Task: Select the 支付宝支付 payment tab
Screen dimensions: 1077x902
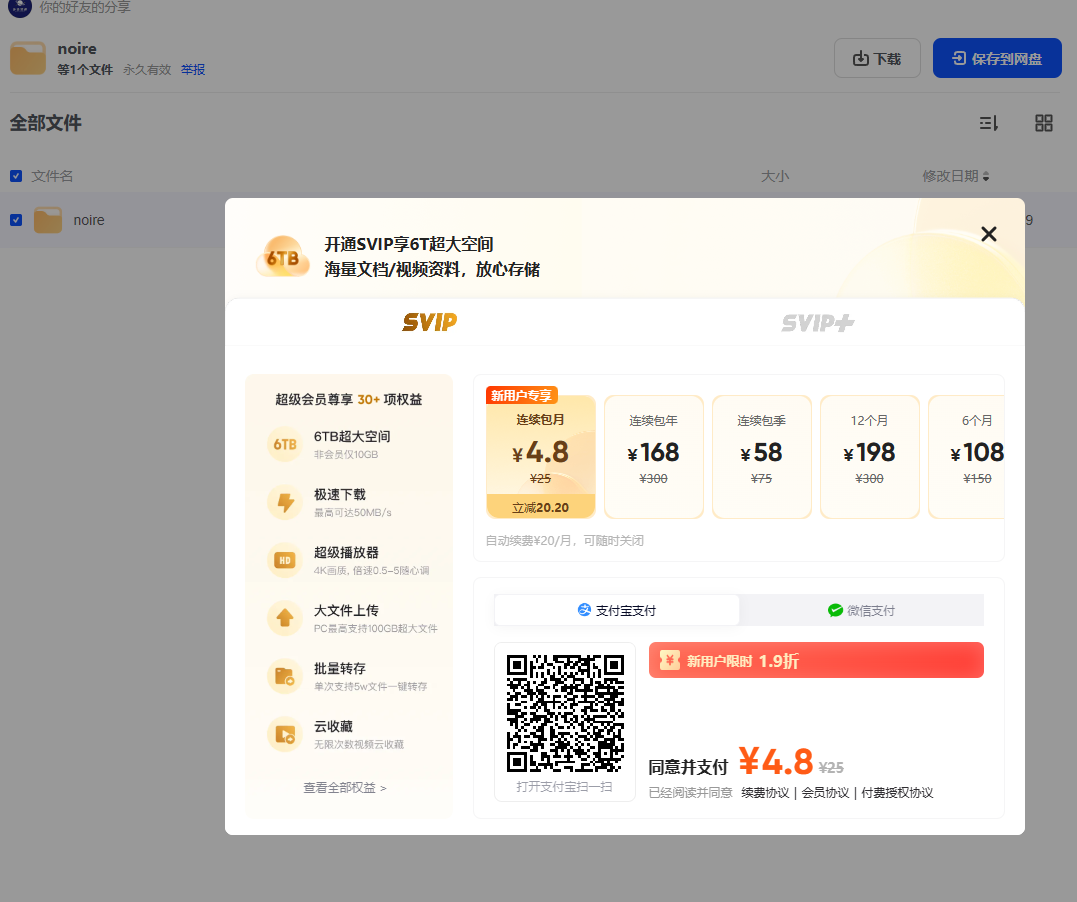Action: point(617,610)
